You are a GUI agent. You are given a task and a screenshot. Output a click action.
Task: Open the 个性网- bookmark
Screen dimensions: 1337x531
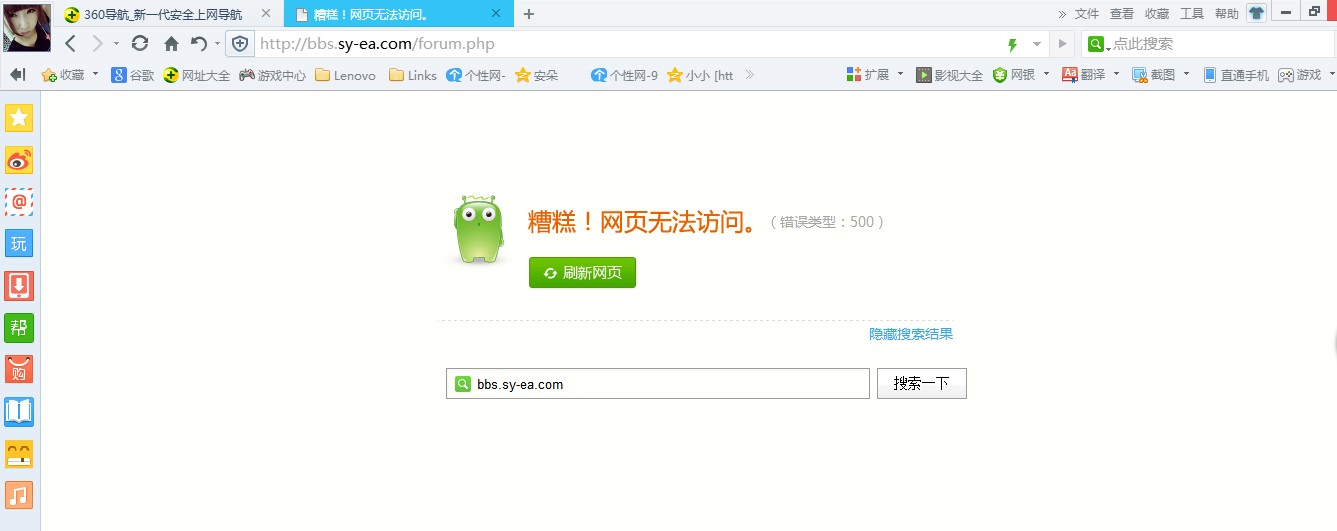point(476,75)
